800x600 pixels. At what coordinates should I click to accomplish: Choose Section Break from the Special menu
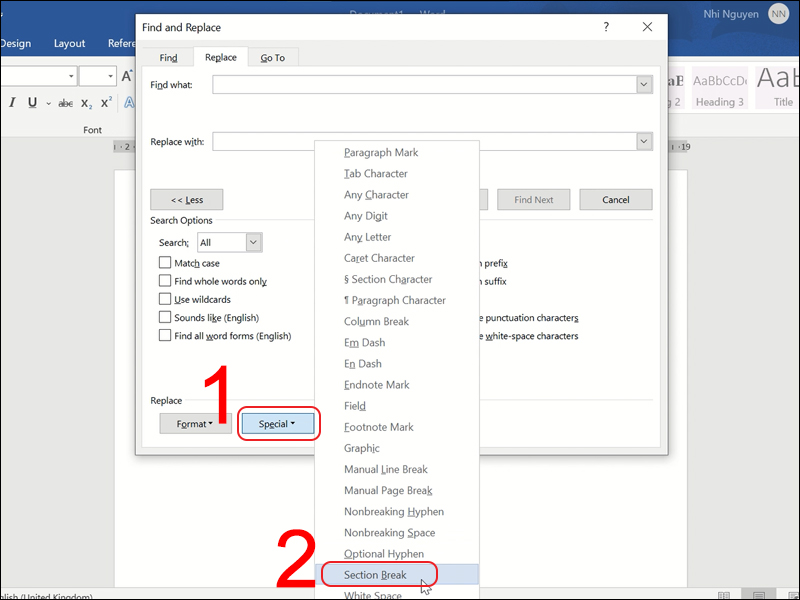[x=375, y=575]
